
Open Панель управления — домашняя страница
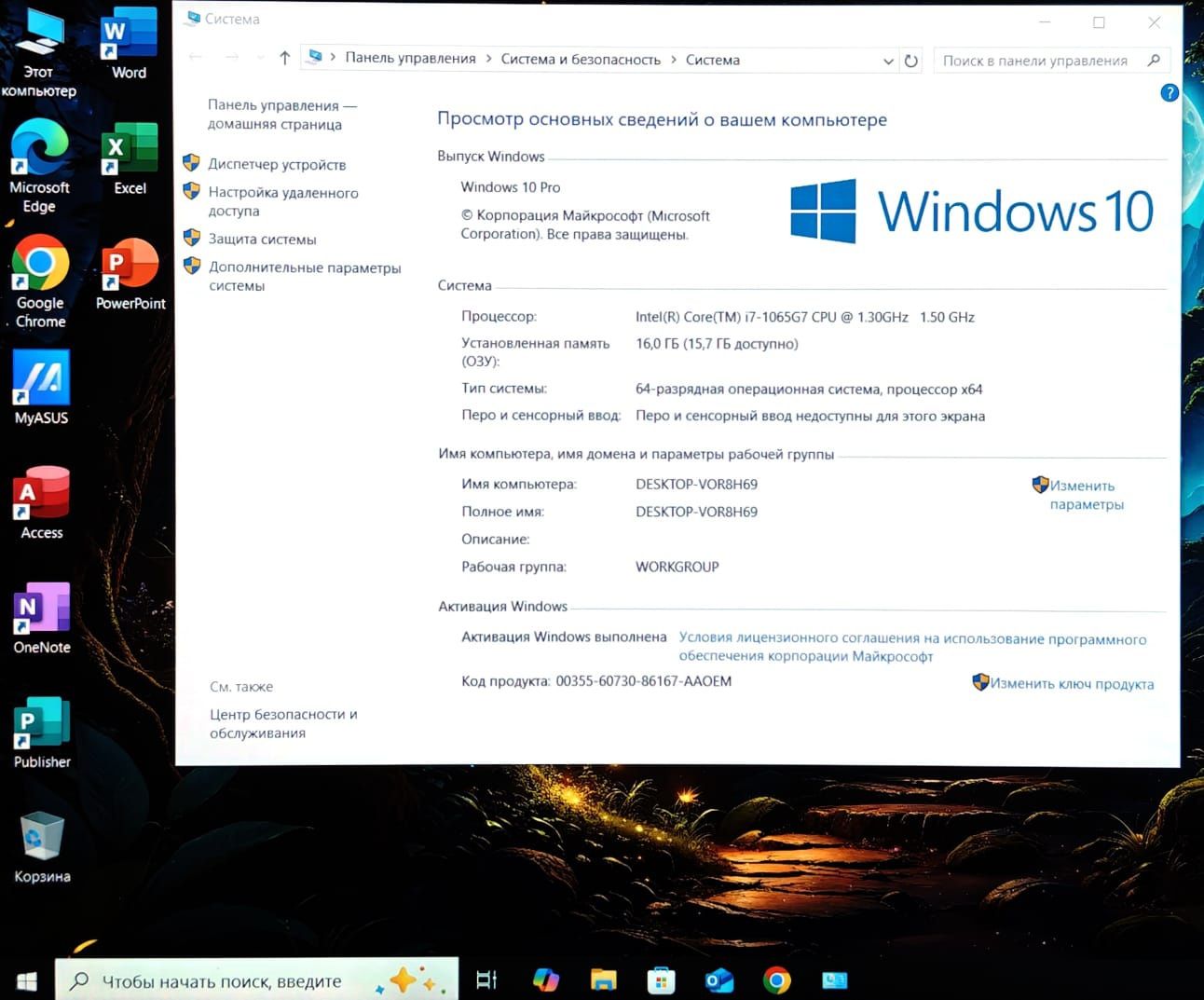click(x=282, y=115)
